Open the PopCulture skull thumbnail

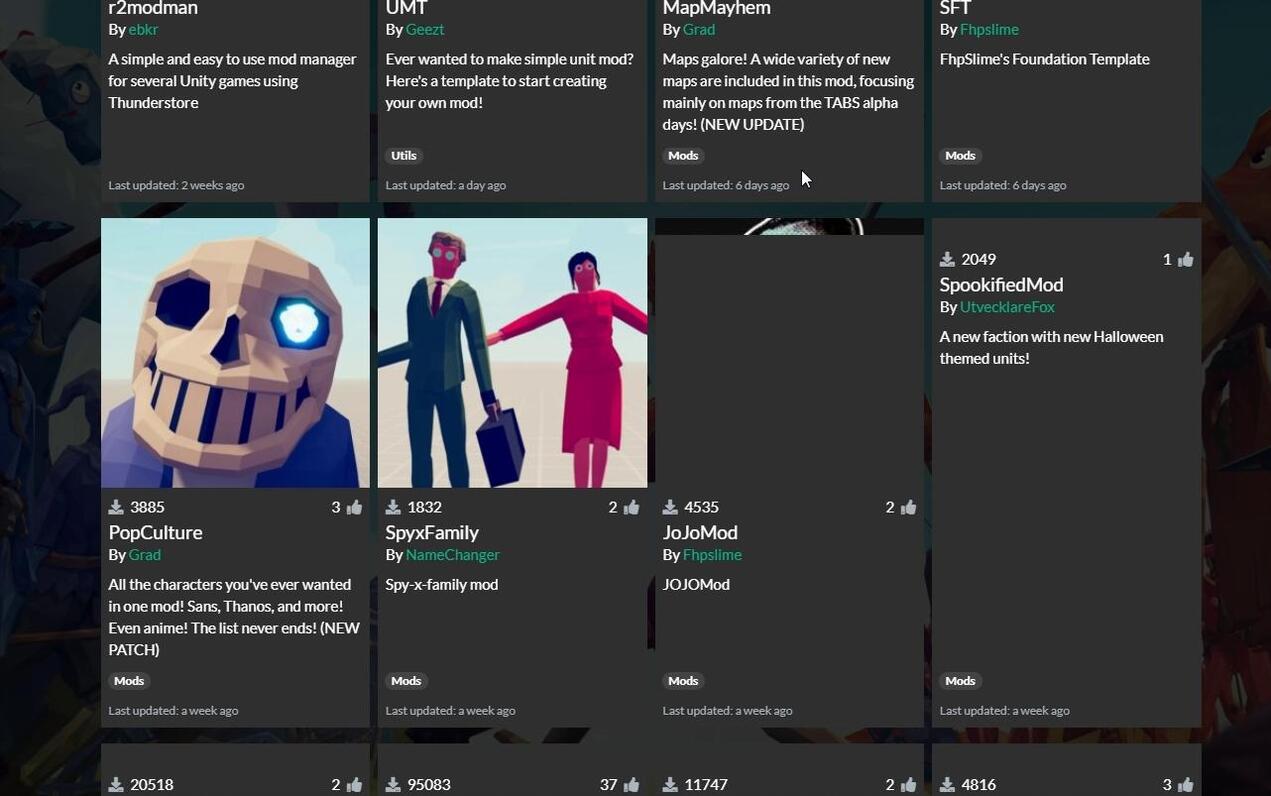(x=235, y=353)
